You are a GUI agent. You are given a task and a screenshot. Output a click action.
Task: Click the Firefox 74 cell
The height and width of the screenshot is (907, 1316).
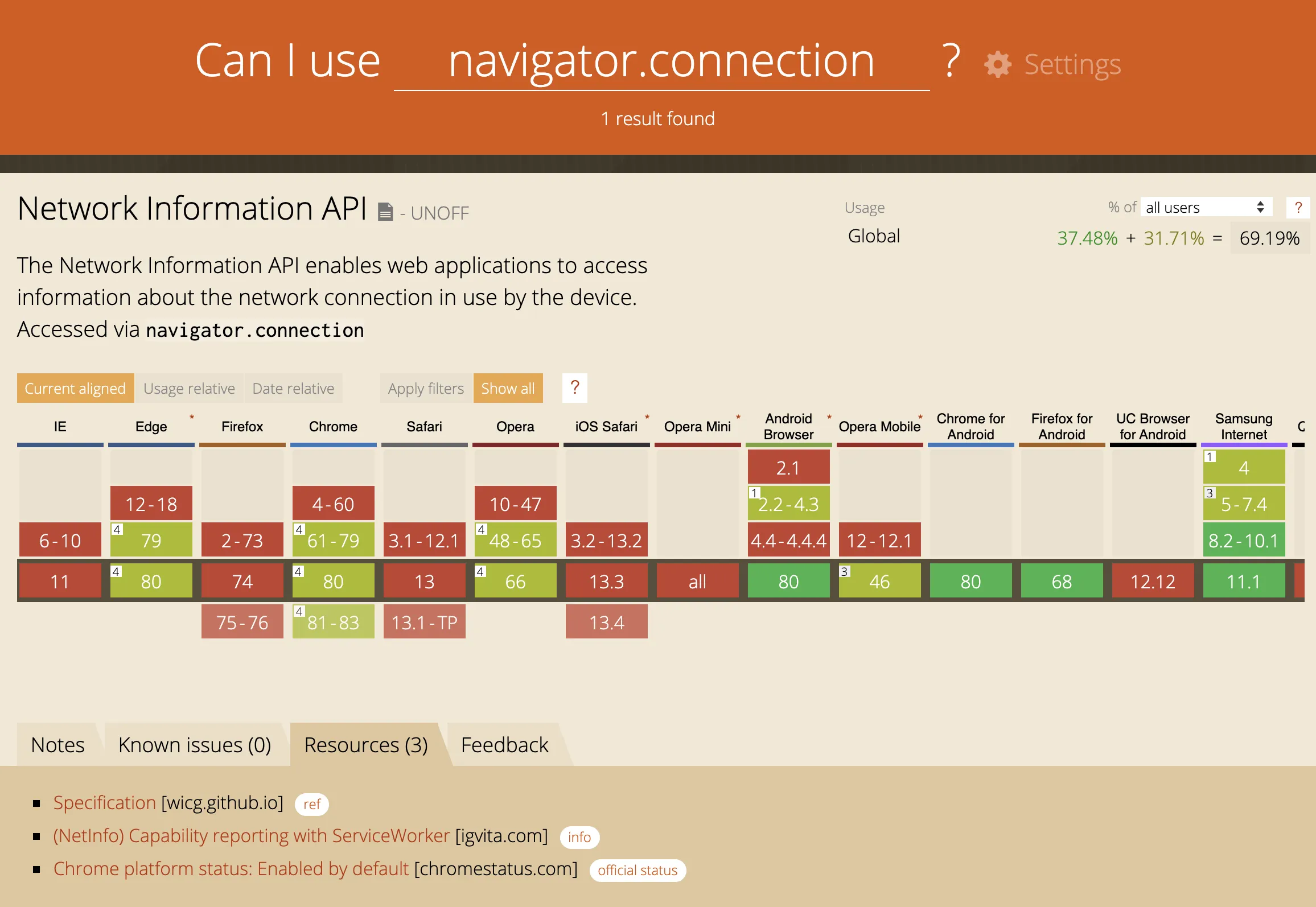click(x=242, y=582)
